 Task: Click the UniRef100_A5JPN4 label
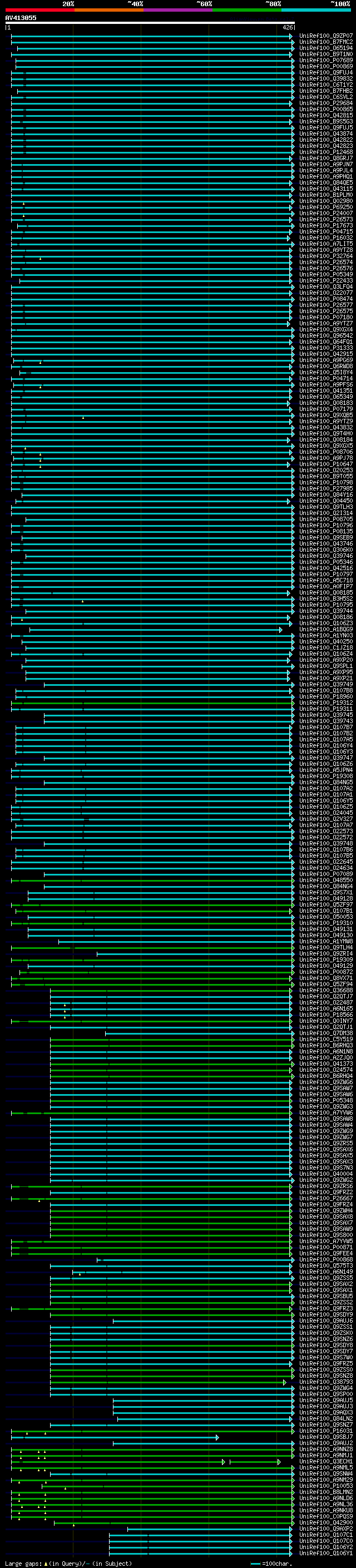(325, 769)
